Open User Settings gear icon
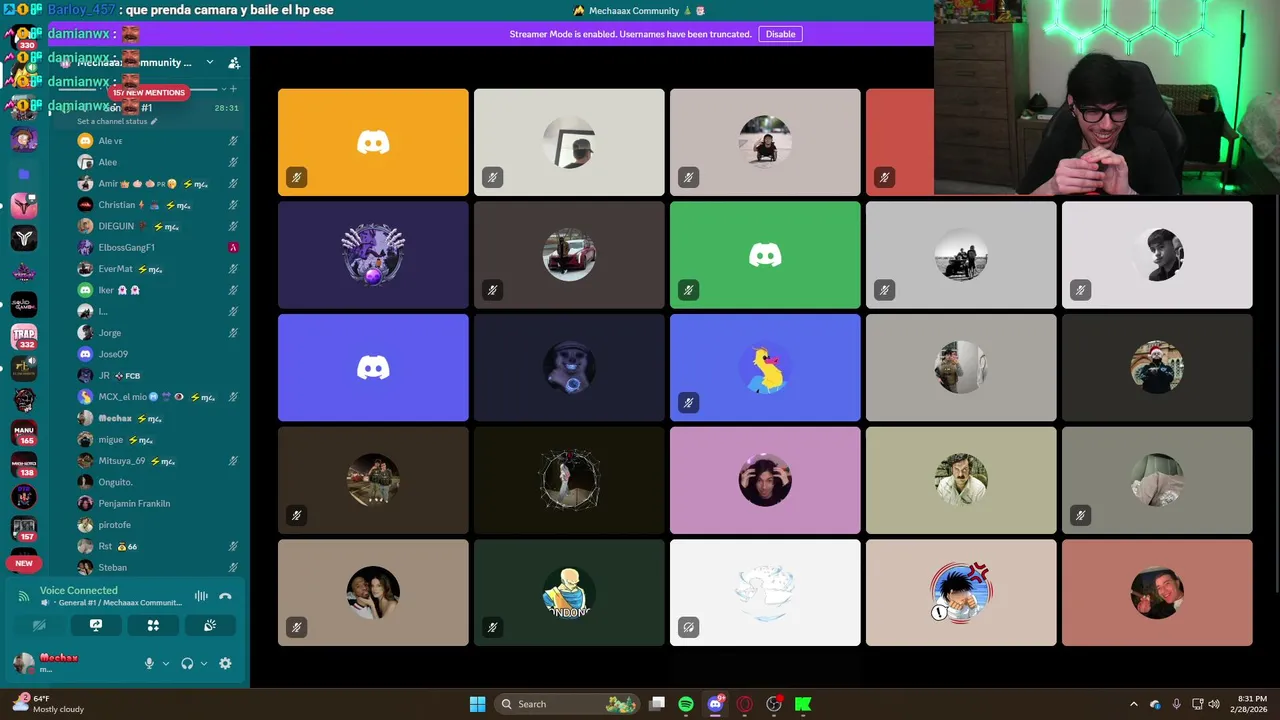The height and width of the screenshot is (720, 1280). point(225,663)
